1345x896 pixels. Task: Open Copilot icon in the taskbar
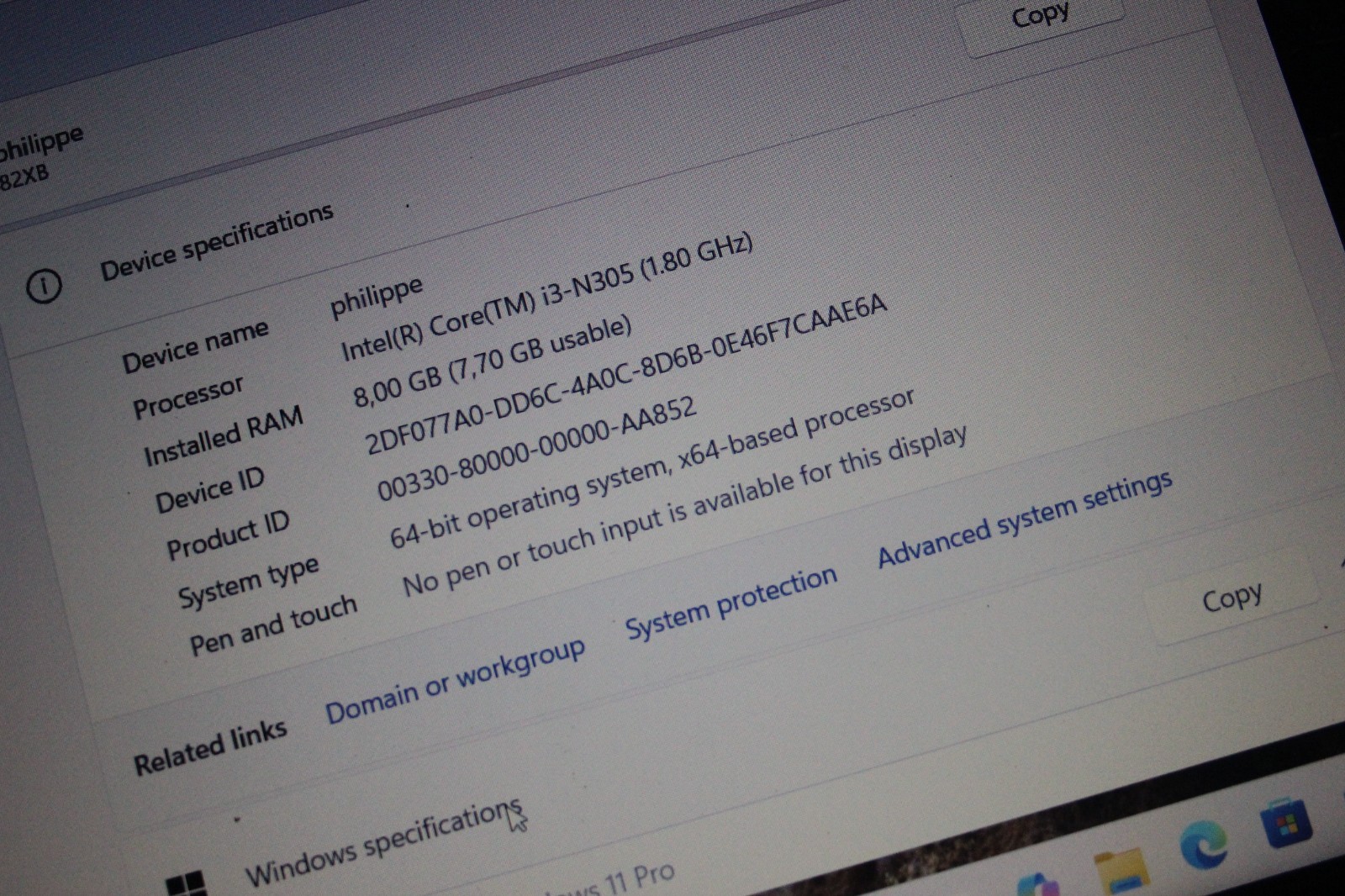[x=1039, y=885]
